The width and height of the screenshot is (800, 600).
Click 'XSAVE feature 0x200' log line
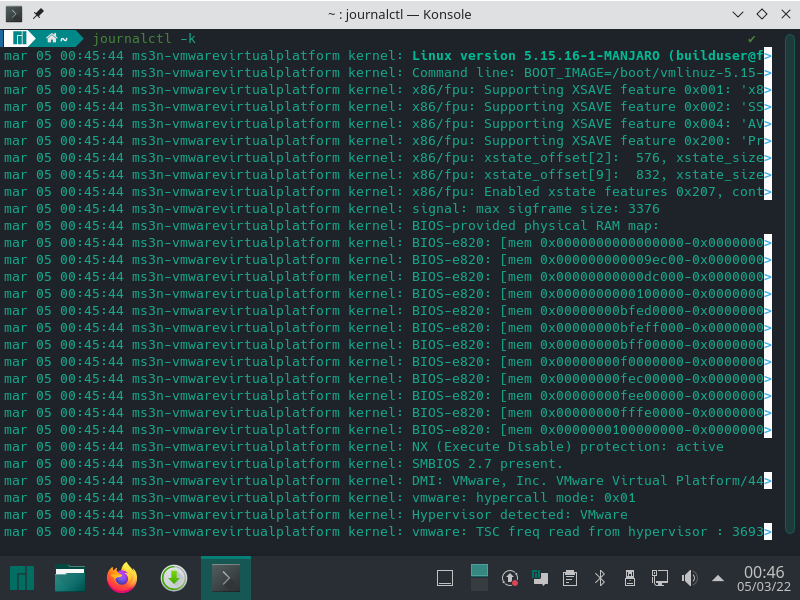click(387, 141)
